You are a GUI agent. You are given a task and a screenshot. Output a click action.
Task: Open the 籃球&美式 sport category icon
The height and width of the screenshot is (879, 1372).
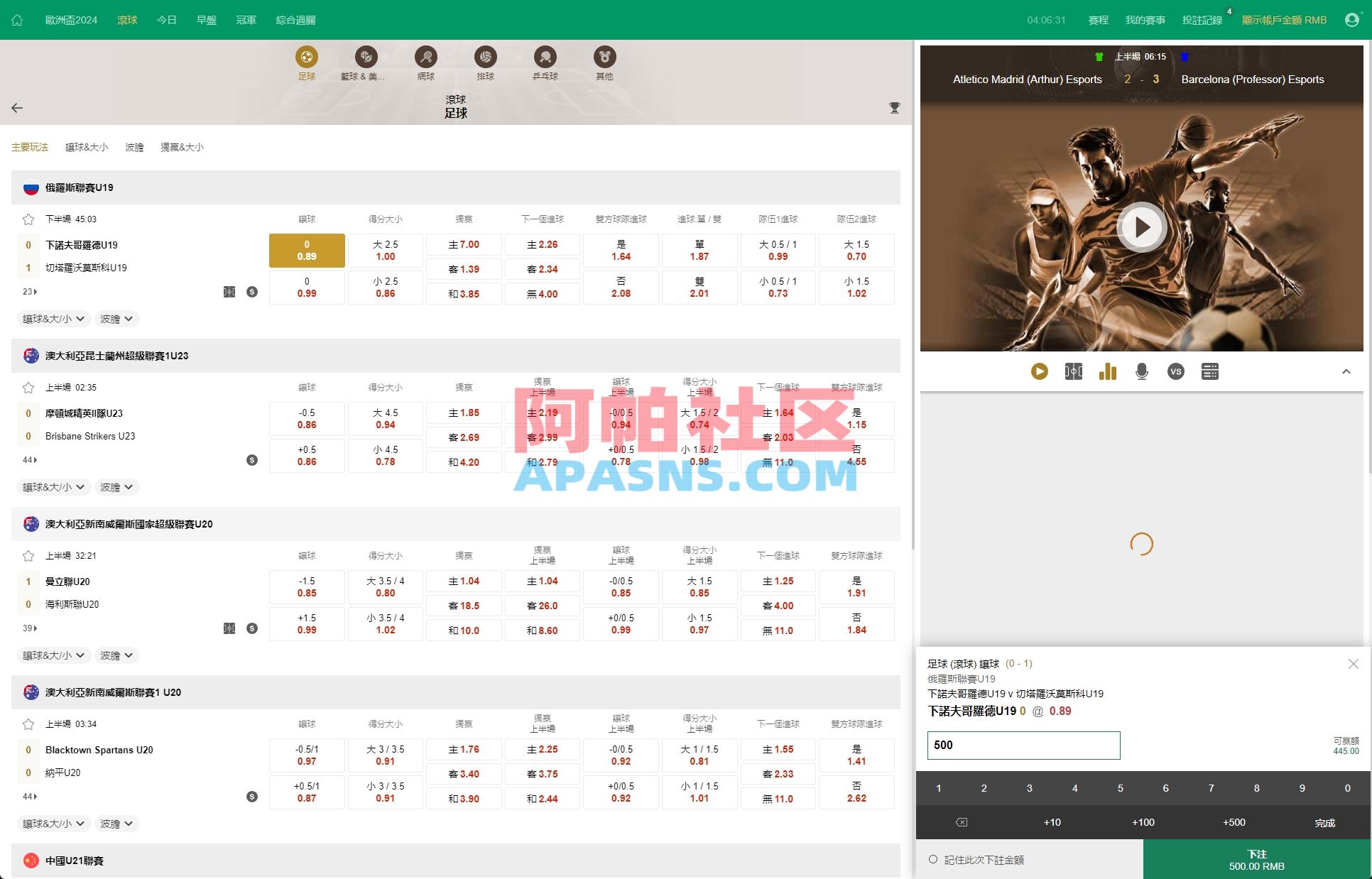pos(365,57)
